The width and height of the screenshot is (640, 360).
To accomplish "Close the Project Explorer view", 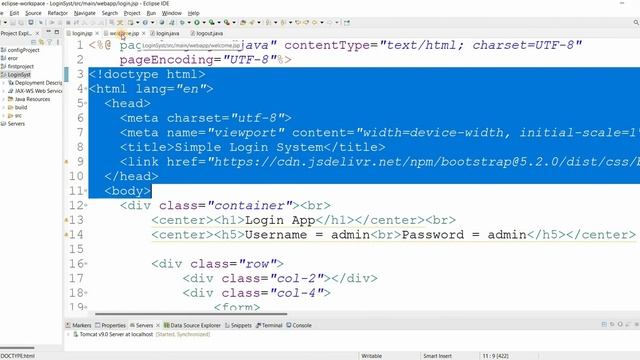I will 37,33.
